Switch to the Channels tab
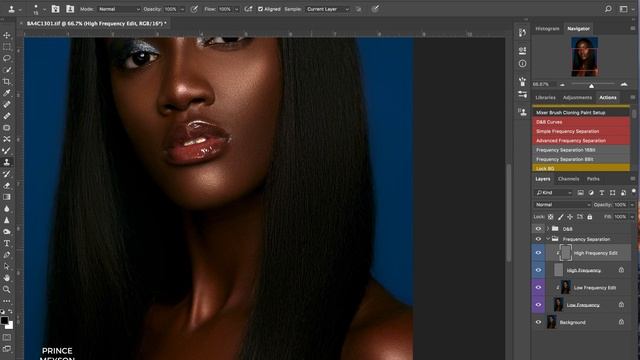This screenshot has width=640, height=360. pyautogui.click(x=568, y=179)
